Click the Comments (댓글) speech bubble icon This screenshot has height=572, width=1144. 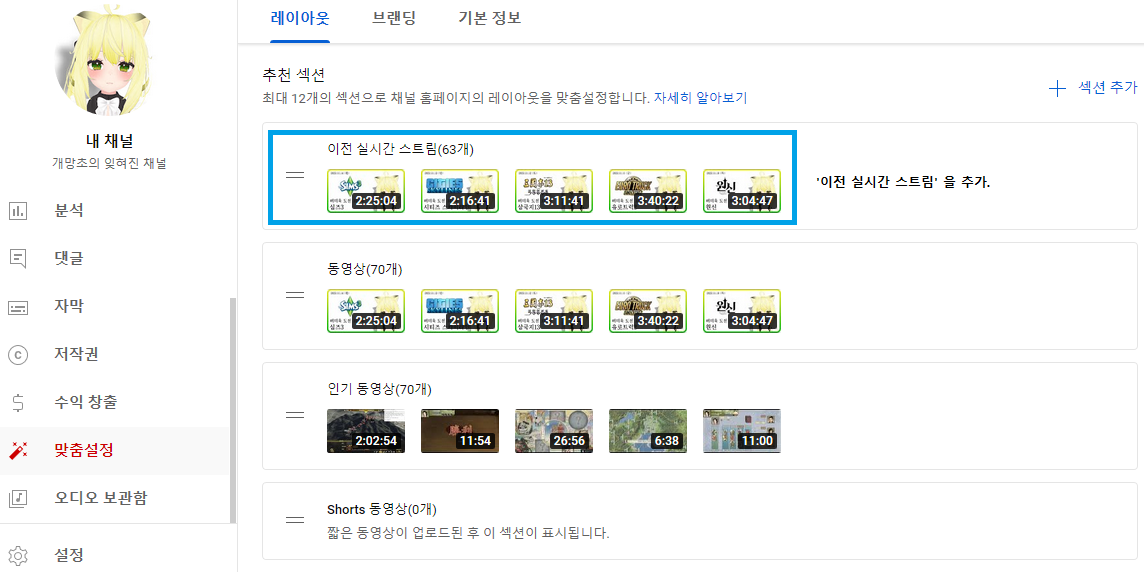pos(18,258)
